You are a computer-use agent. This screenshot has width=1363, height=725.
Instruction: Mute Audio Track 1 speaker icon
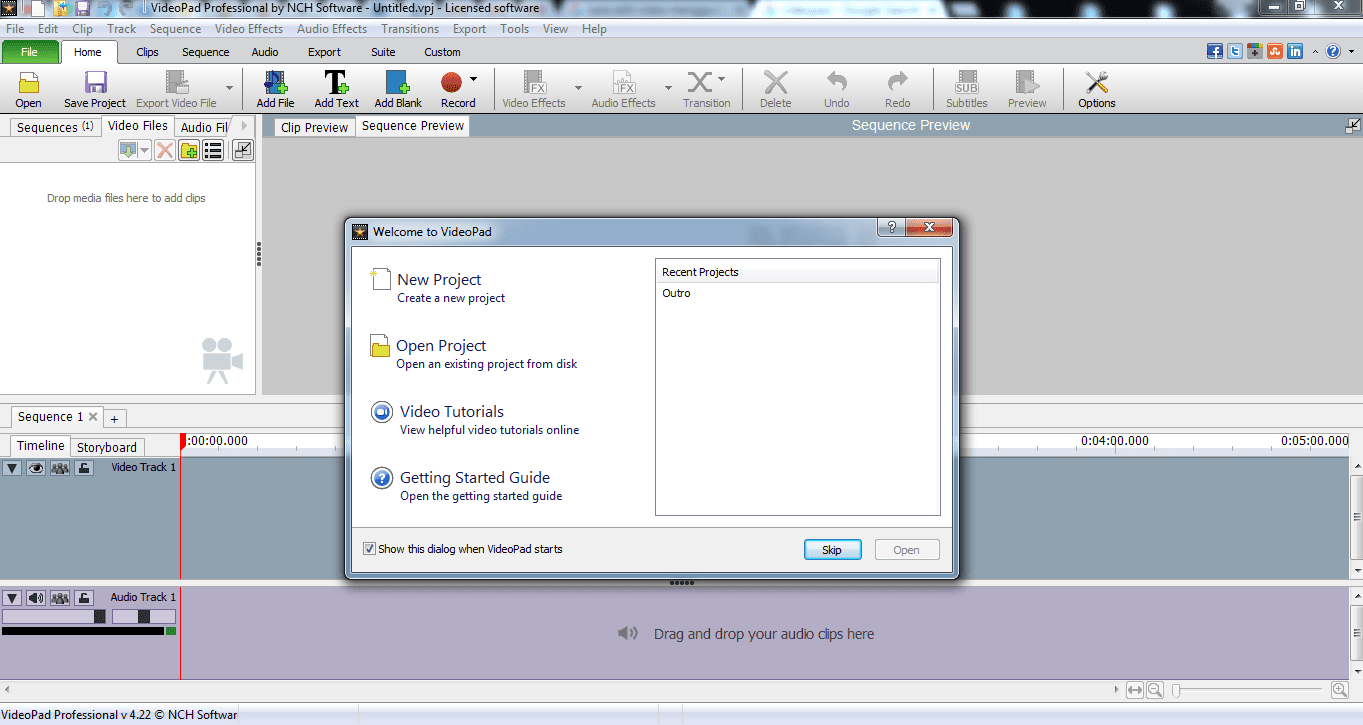[x=36, y=598]
